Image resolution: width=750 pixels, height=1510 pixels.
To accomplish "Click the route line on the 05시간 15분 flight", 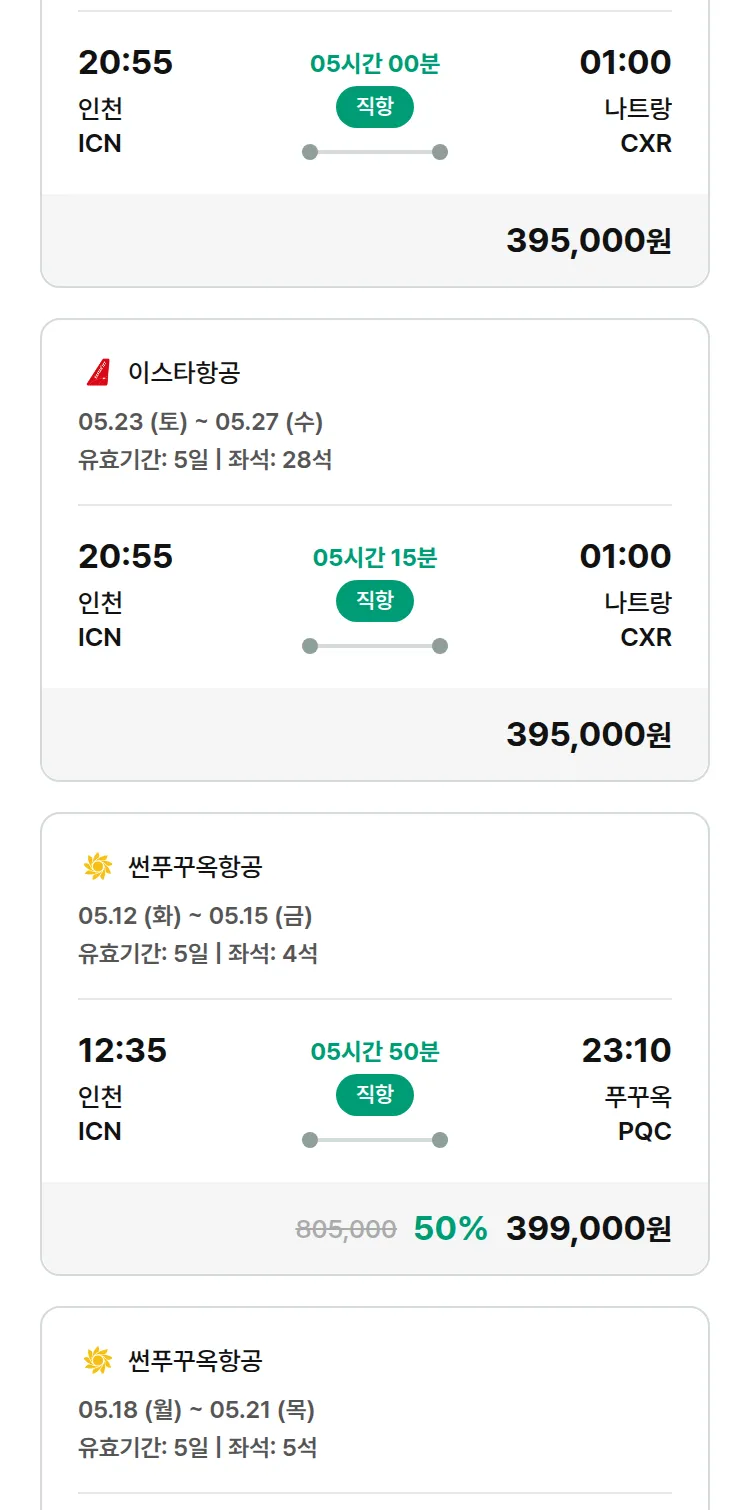I will point(375,646).
